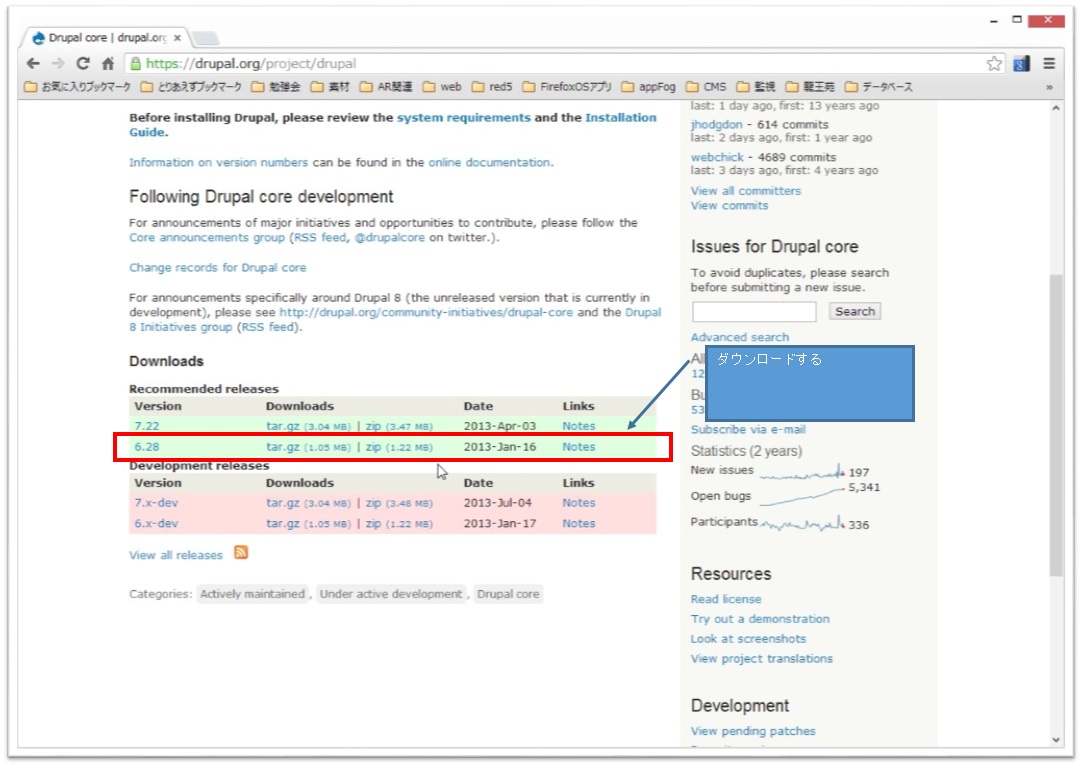Open the 素材 bookmark folder
This screenshot has height=767, width=1082.
(x=330, y=87)
